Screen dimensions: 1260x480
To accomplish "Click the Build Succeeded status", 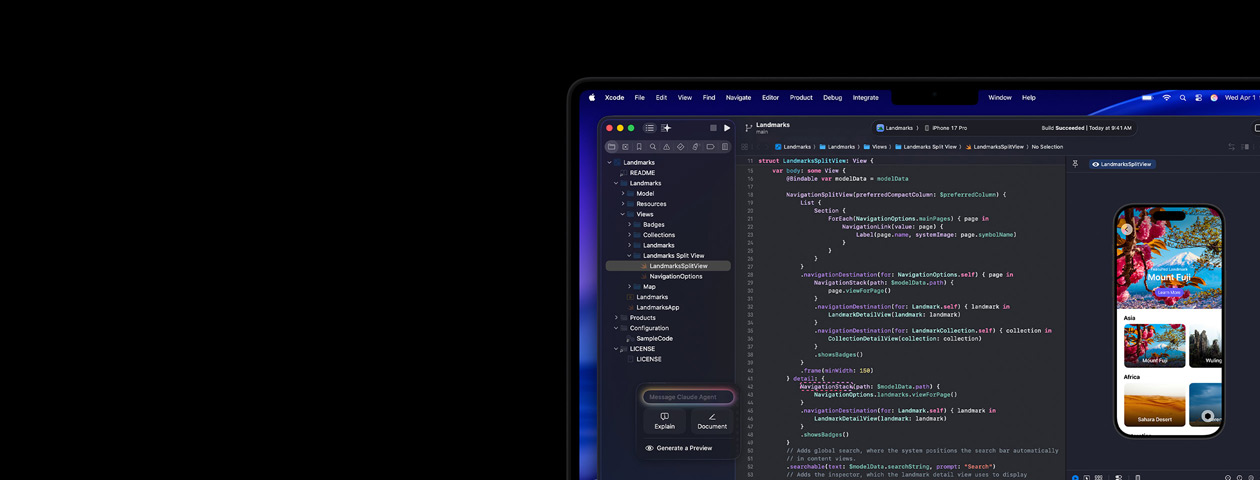I will pyautogui.click(x=1086, y=128).
